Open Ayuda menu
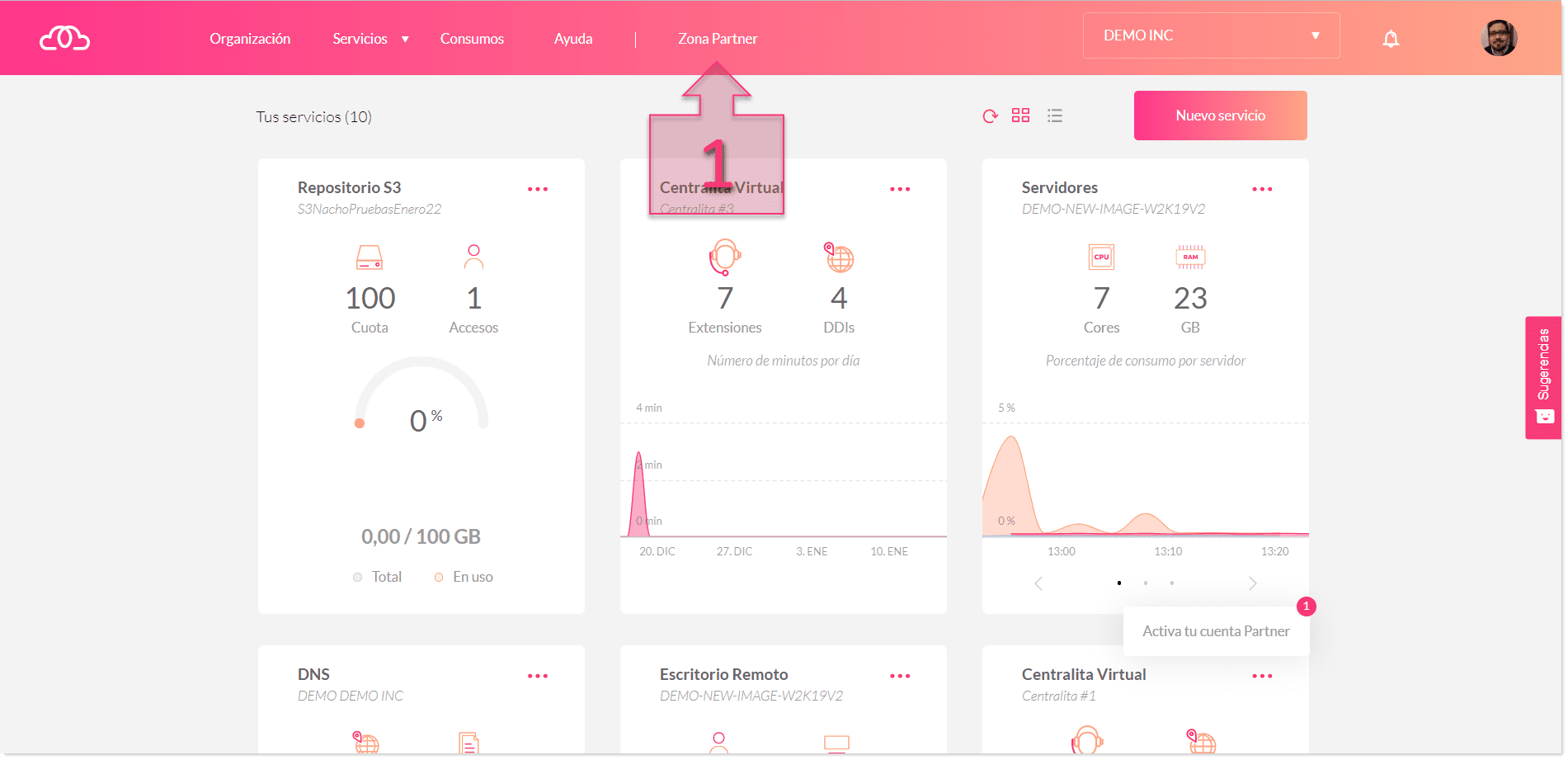This screenshot has height=760, width=1568. pos(573,39)
